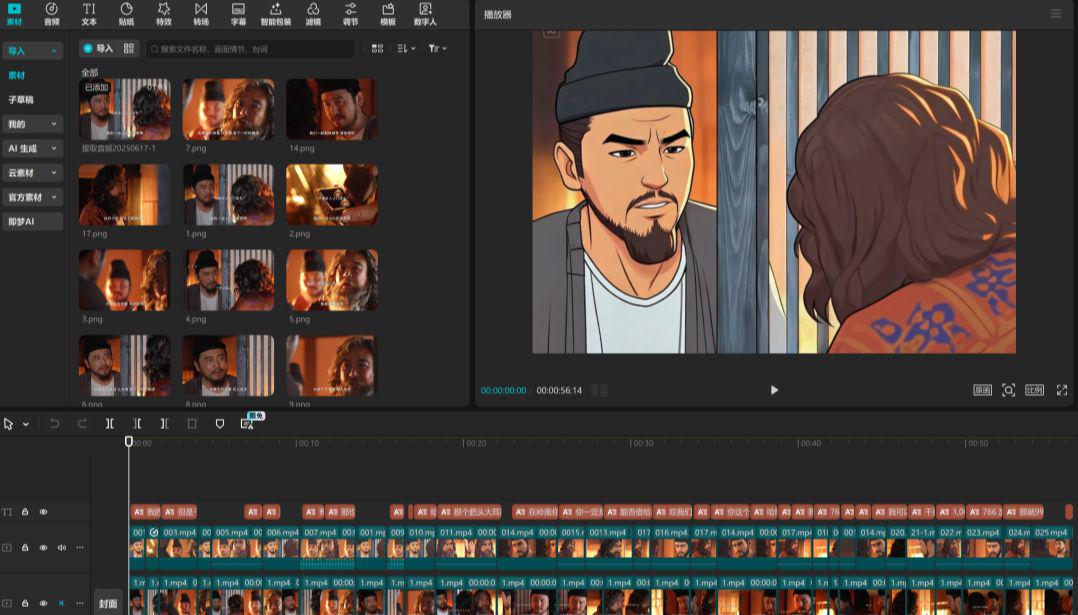Hide the text track using its eye toggle

coord(41,511)
